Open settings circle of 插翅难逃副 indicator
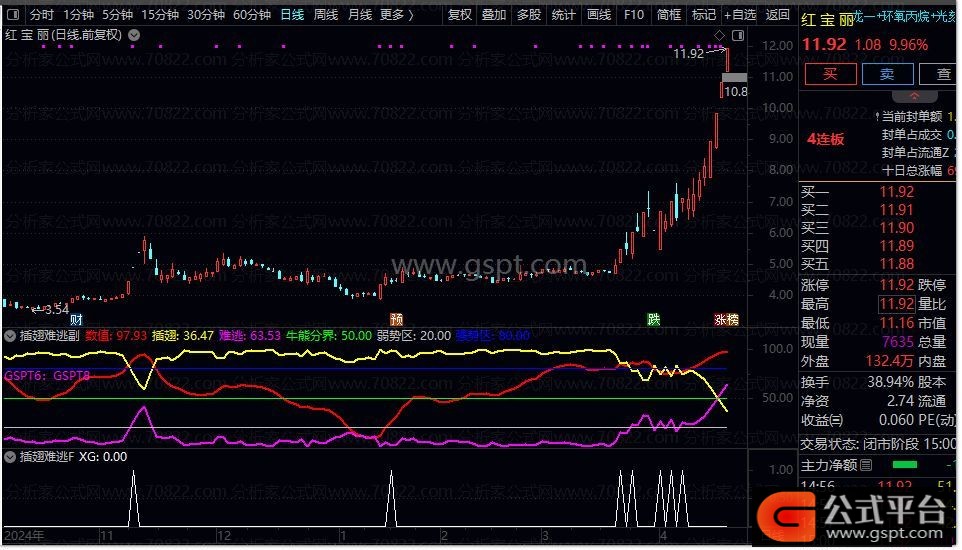Viewport: 962px width, 550px height. click(10, 336)
